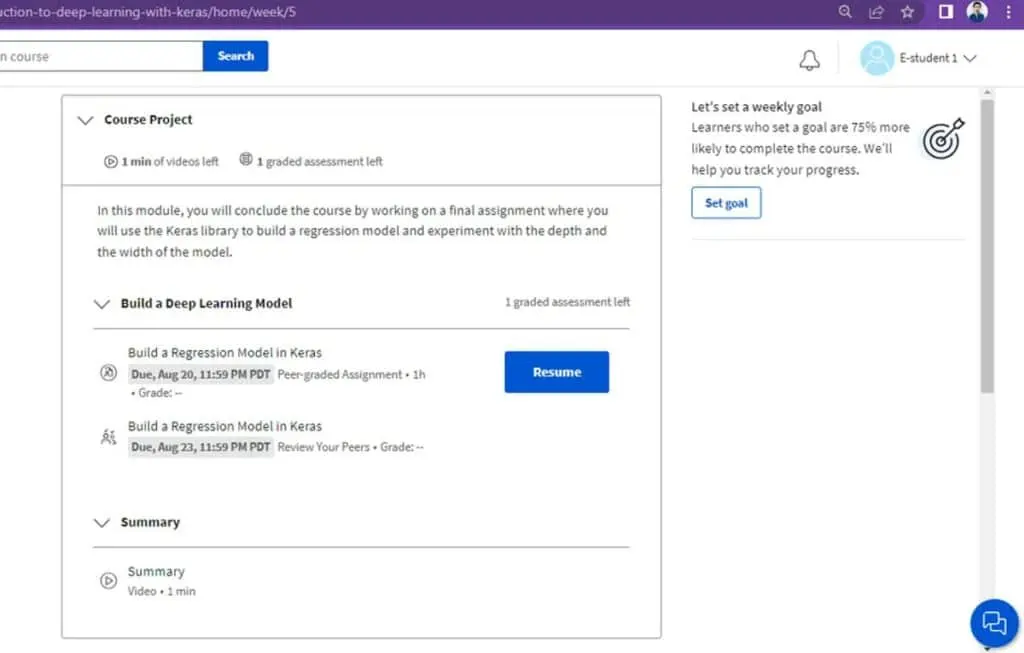Open the Chrome profile avatar
Viewport: 1024px width, 653px height.
977,12
